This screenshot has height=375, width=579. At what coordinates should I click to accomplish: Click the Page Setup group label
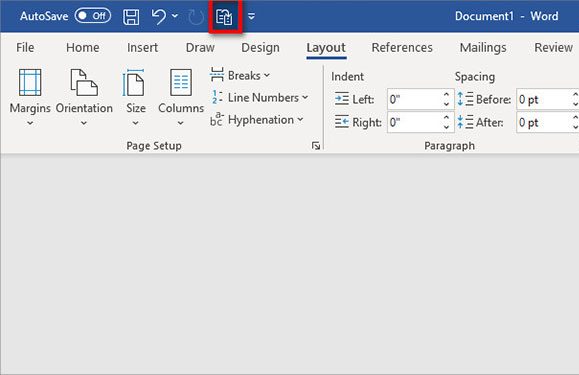click(x=154, y=146)
